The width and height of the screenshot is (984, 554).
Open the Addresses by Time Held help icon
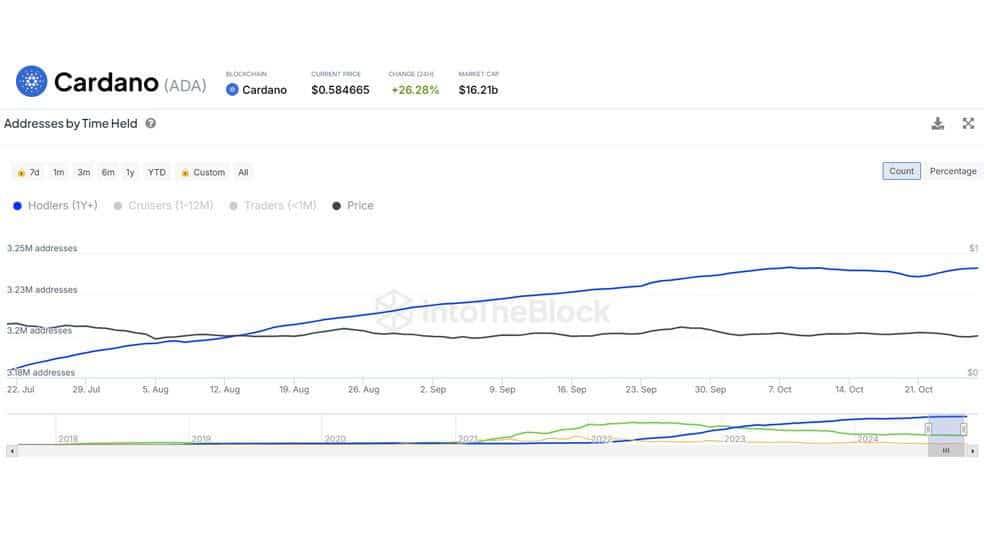[151, 124]
